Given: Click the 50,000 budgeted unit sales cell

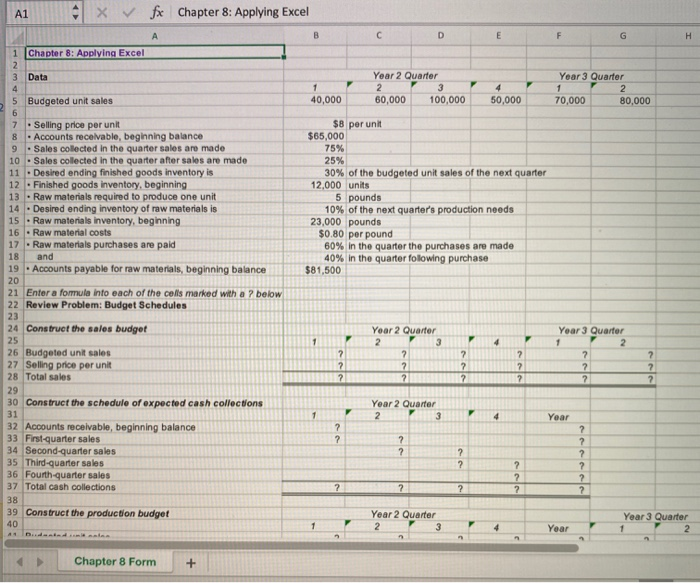Looking at the screenshot, I should click(x=498, y=100).
